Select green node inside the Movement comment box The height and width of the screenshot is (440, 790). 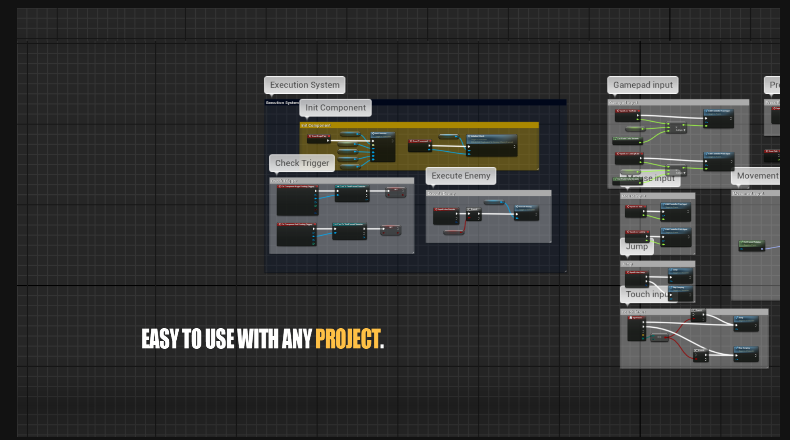click(x=752, y=245)
